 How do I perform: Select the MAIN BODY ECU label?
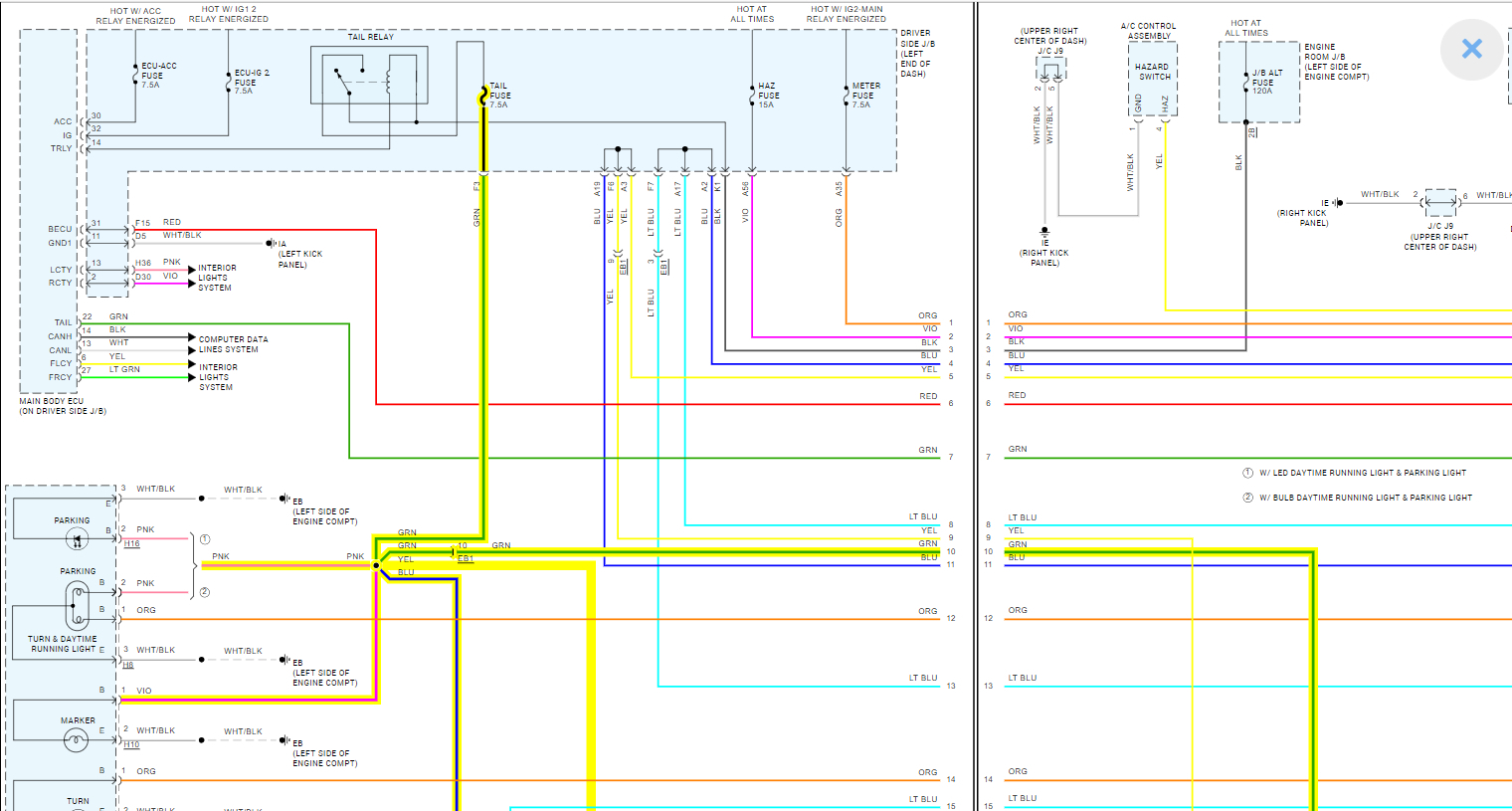[x=63, y=406]
